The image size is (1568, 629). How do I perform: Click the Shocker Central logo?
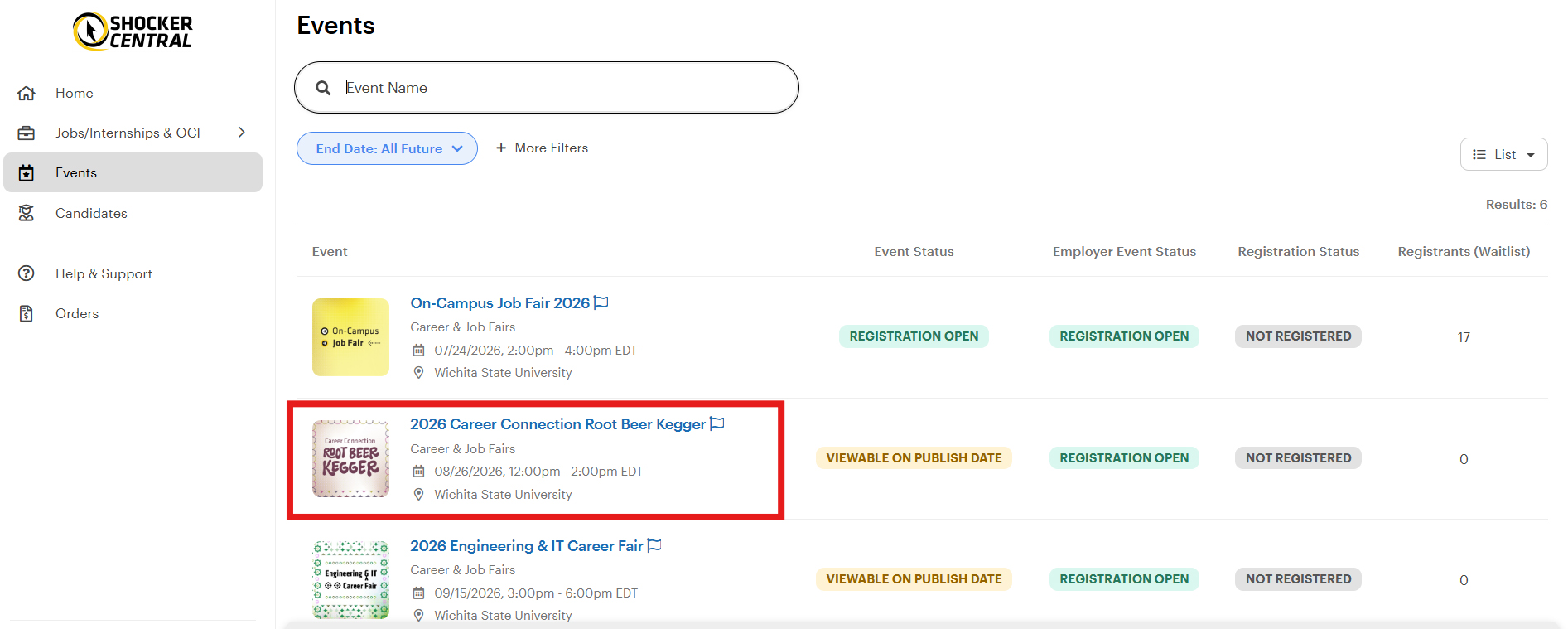133,31
